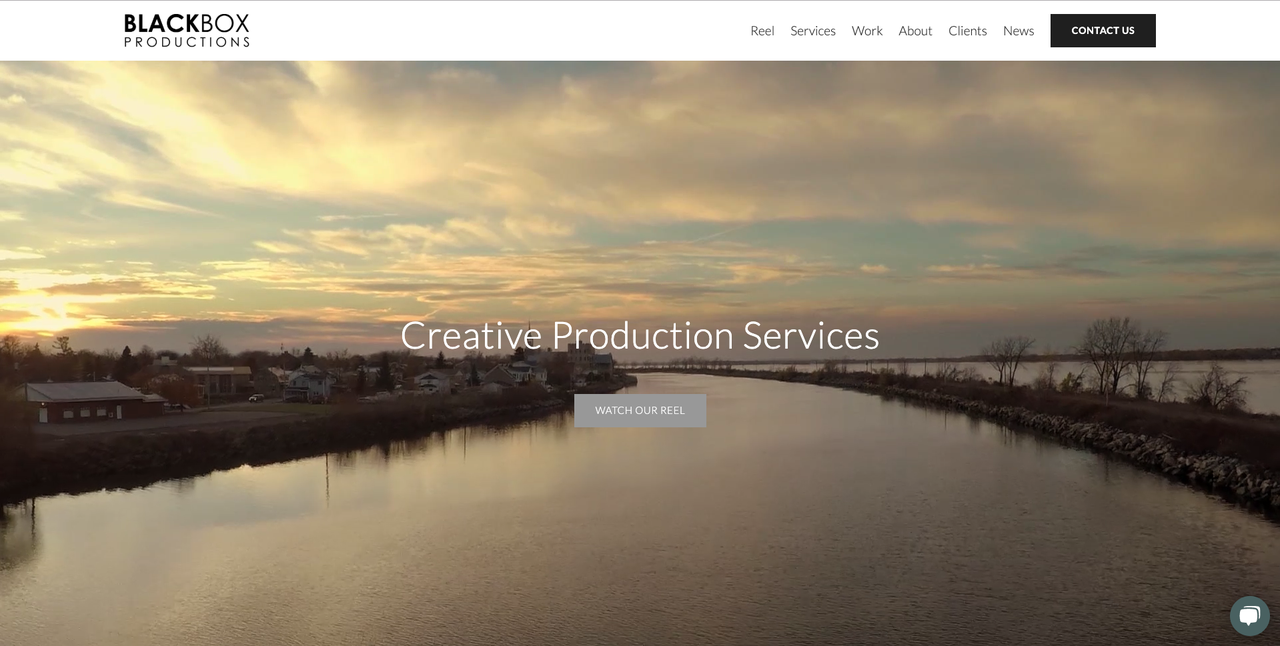Visit the Clients section
Viewport: 1280px width, 646px height.
[x=967, y=30]
